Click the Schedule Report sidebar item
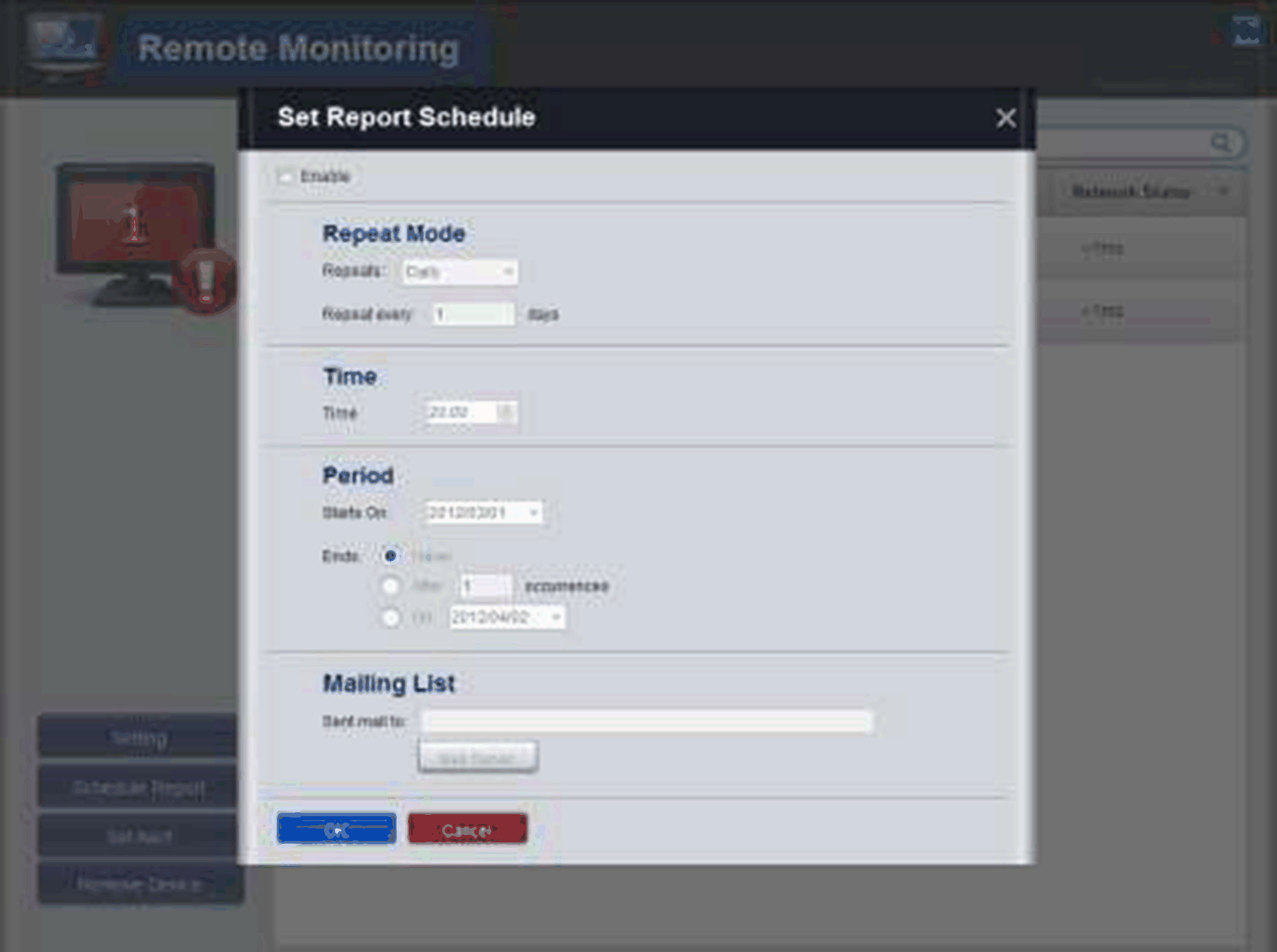Screen dimensions: 1277x952 138,788
